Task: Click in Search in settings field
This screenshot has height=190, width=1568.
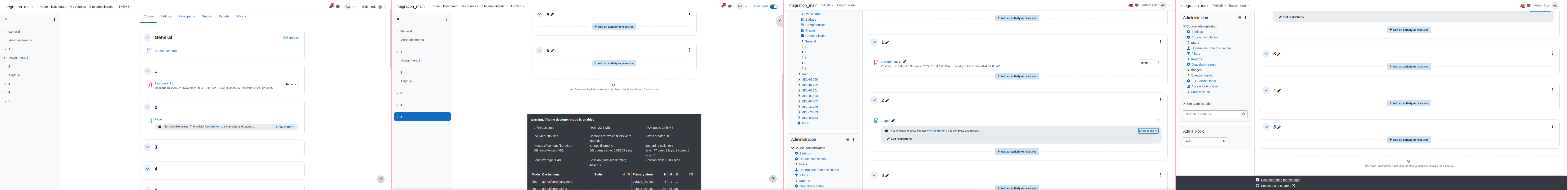Action: point(1211,114)
